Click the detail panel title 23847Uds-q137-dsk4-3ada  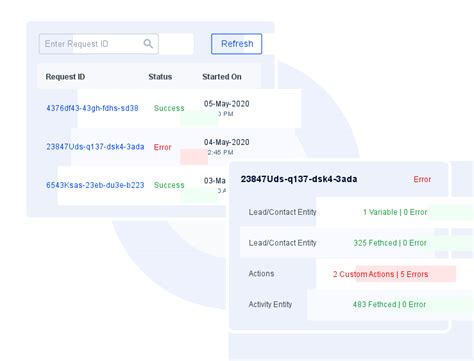coord(299,179)
